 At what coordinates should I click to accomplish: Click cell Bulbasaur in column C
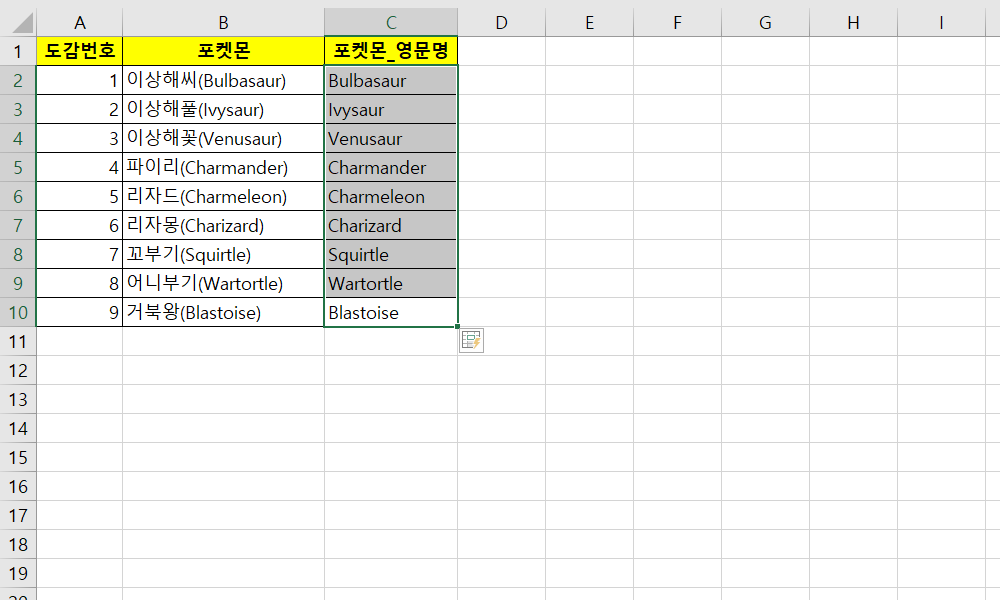(391, 80)
